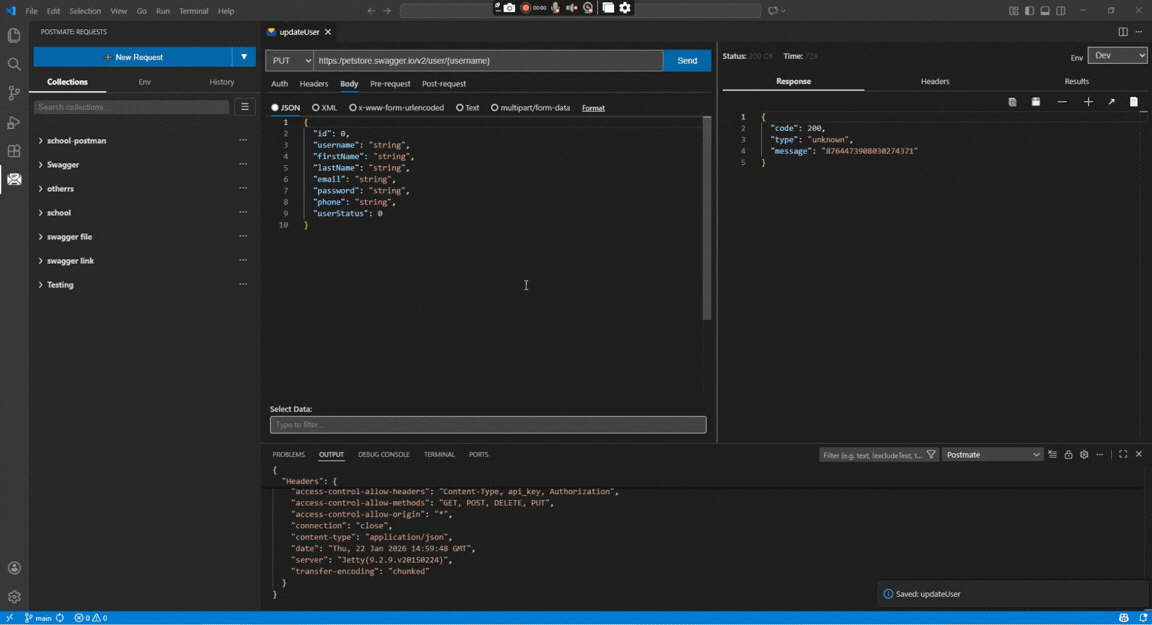Click the request body editor scrollbar

click(707, 218)
